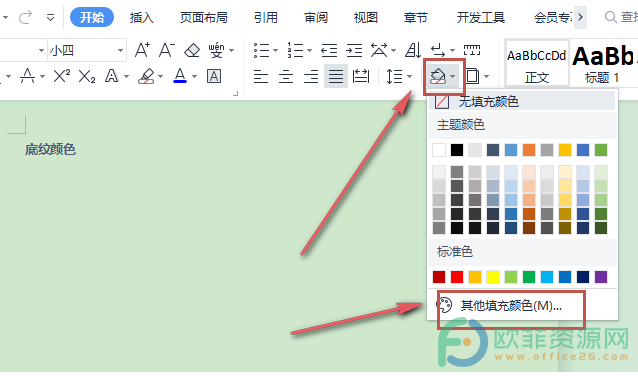Apply the 正文 style
Viewport: 638px width, 376px height.
tap(537, 63)
